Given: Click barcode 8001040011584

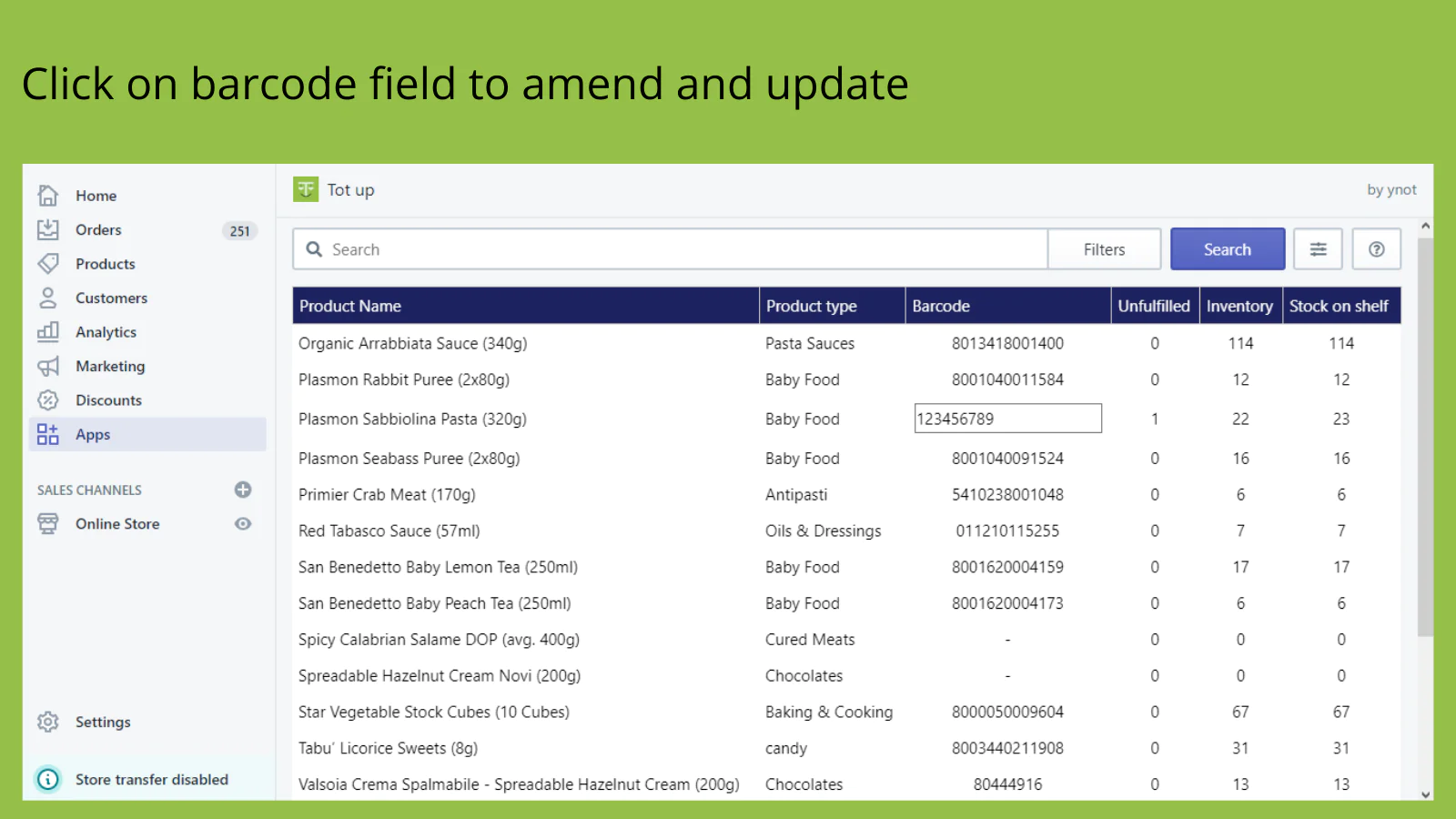Looking at the screenshot, I should 1007,379.
